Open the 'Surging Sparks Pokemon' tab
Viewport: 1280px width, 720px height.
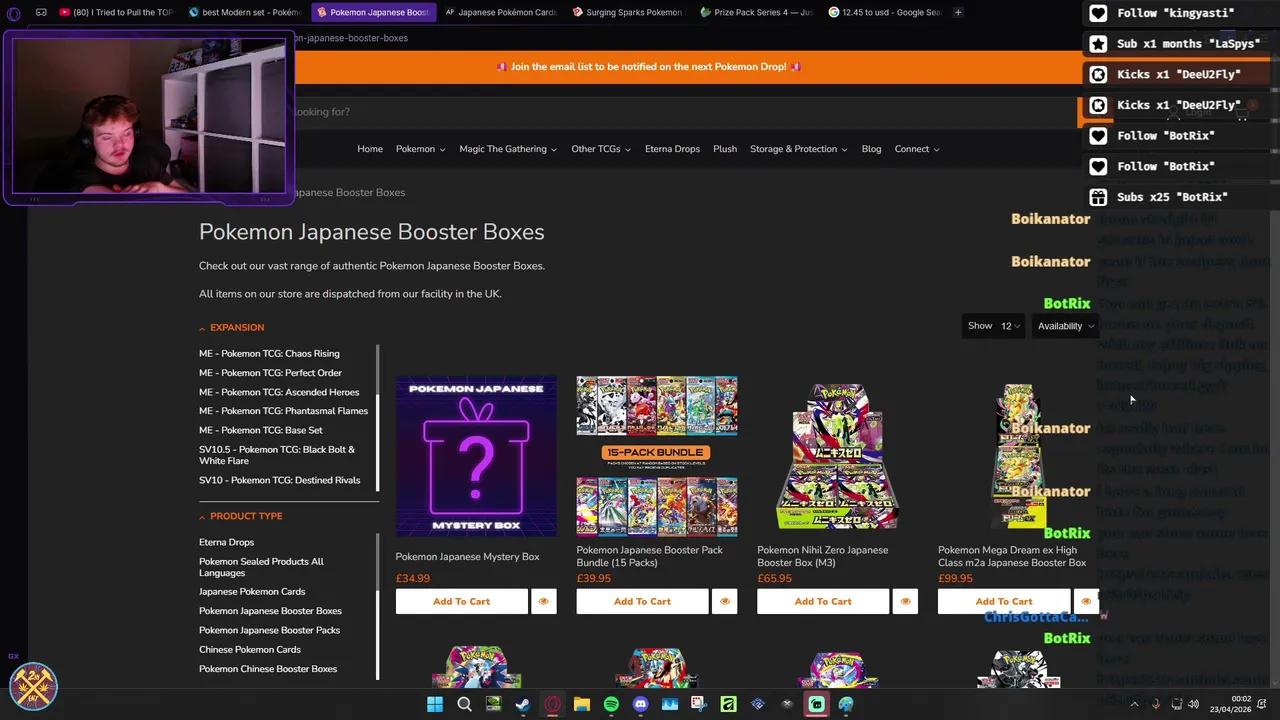[628, 13]
